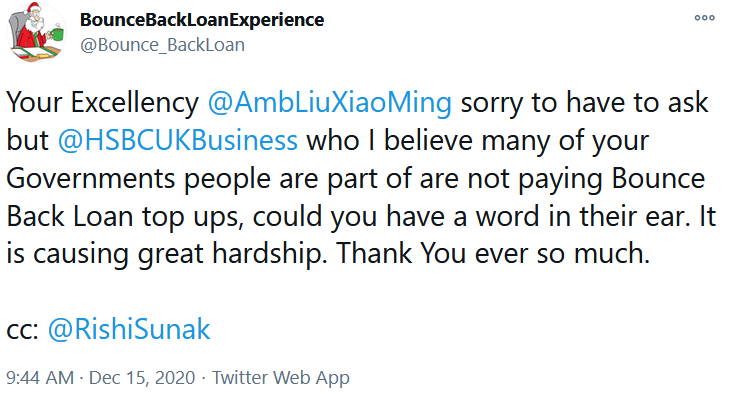Image resolution: width=733 pixels, height=394 pixels.
Task: Go to the @RishiSunak profile mention
Action: point(129,329)
